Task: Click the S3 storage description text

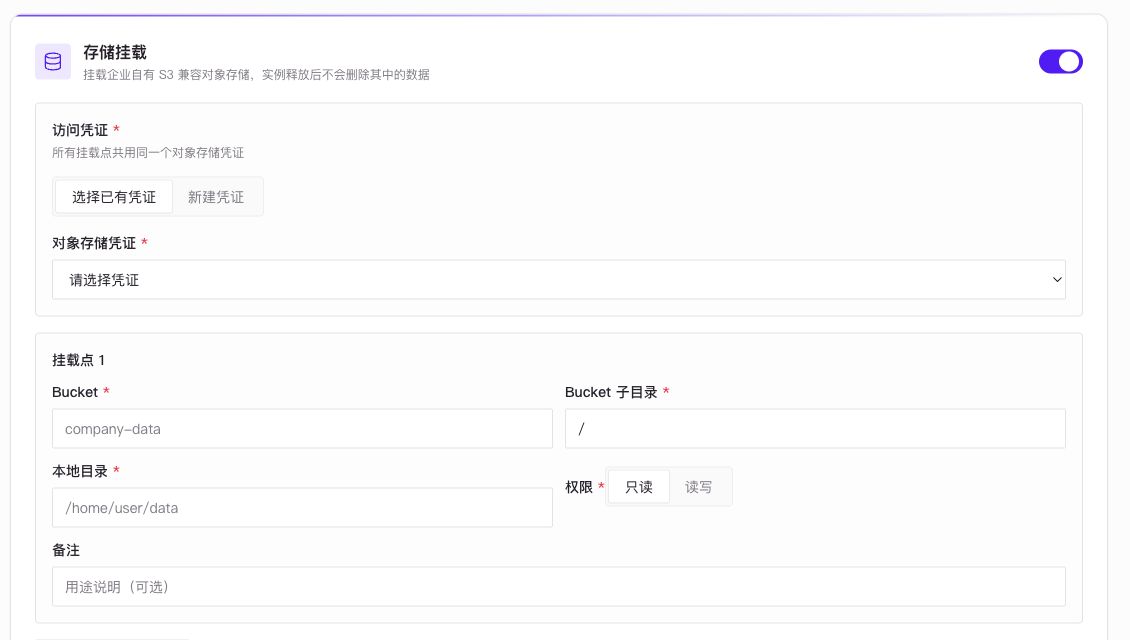Action: (256, 74)
